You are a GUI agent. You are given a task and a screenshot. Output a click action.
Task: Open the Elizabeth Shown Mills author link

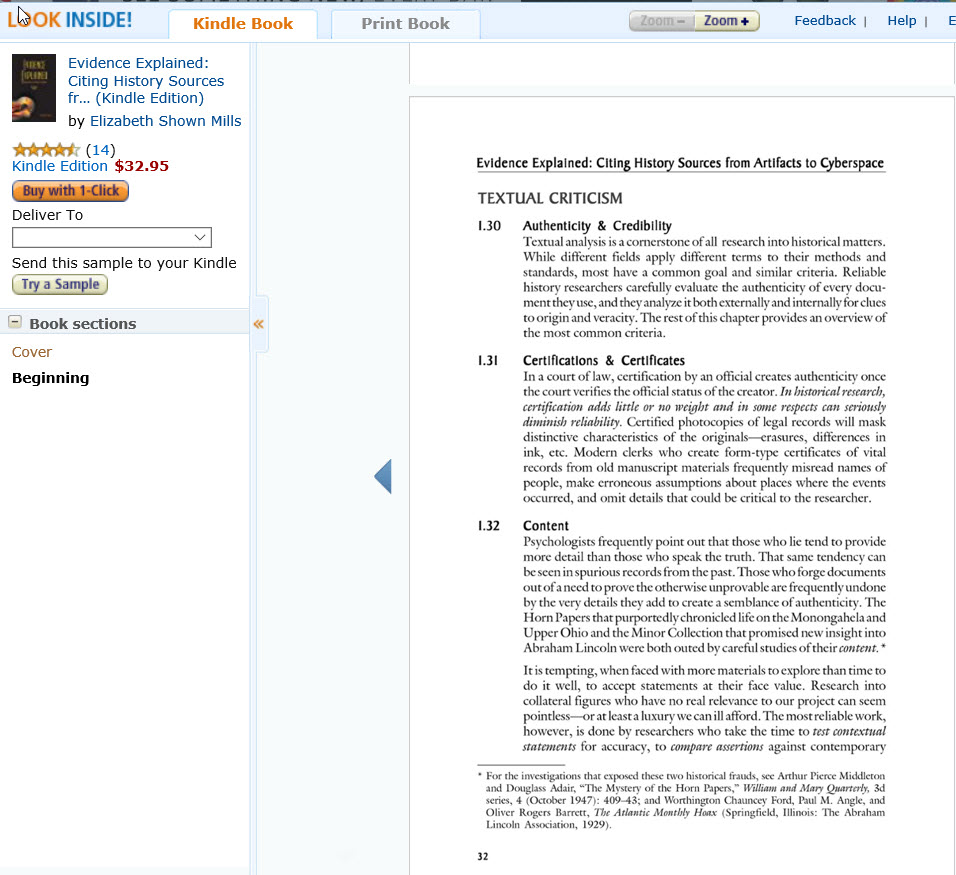(x=165, y=121)
